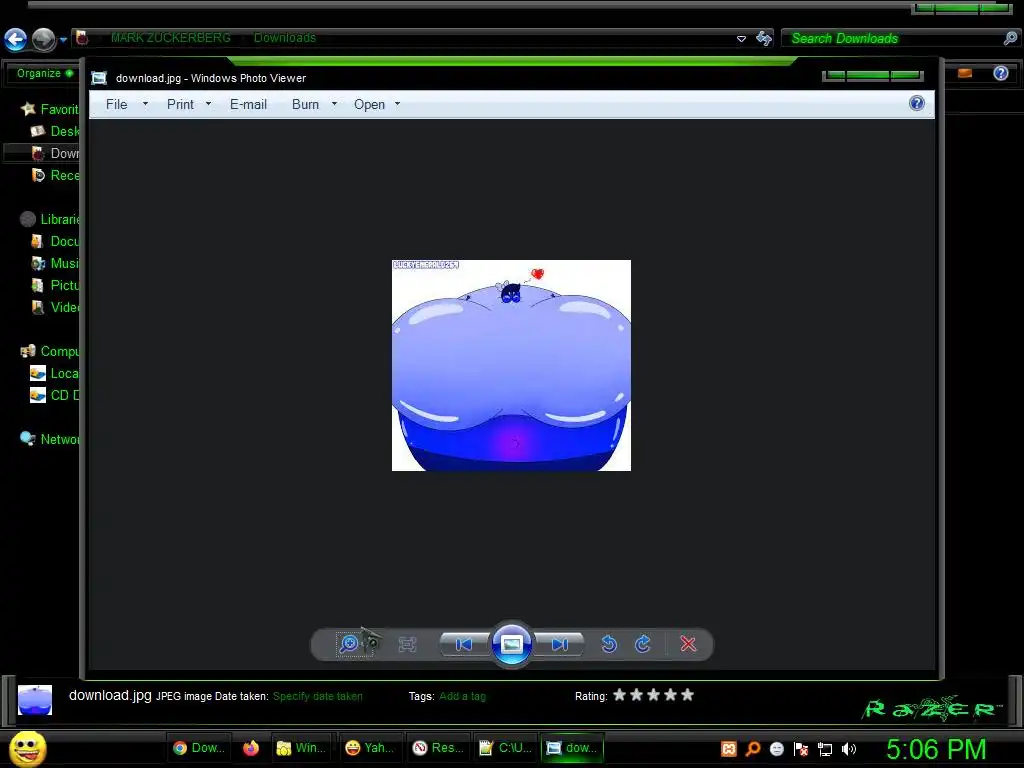This screenshot has height=768, width=1024.
Task: Open the zoom magnifier control in Photo Viewer
Action: [349, 644]
